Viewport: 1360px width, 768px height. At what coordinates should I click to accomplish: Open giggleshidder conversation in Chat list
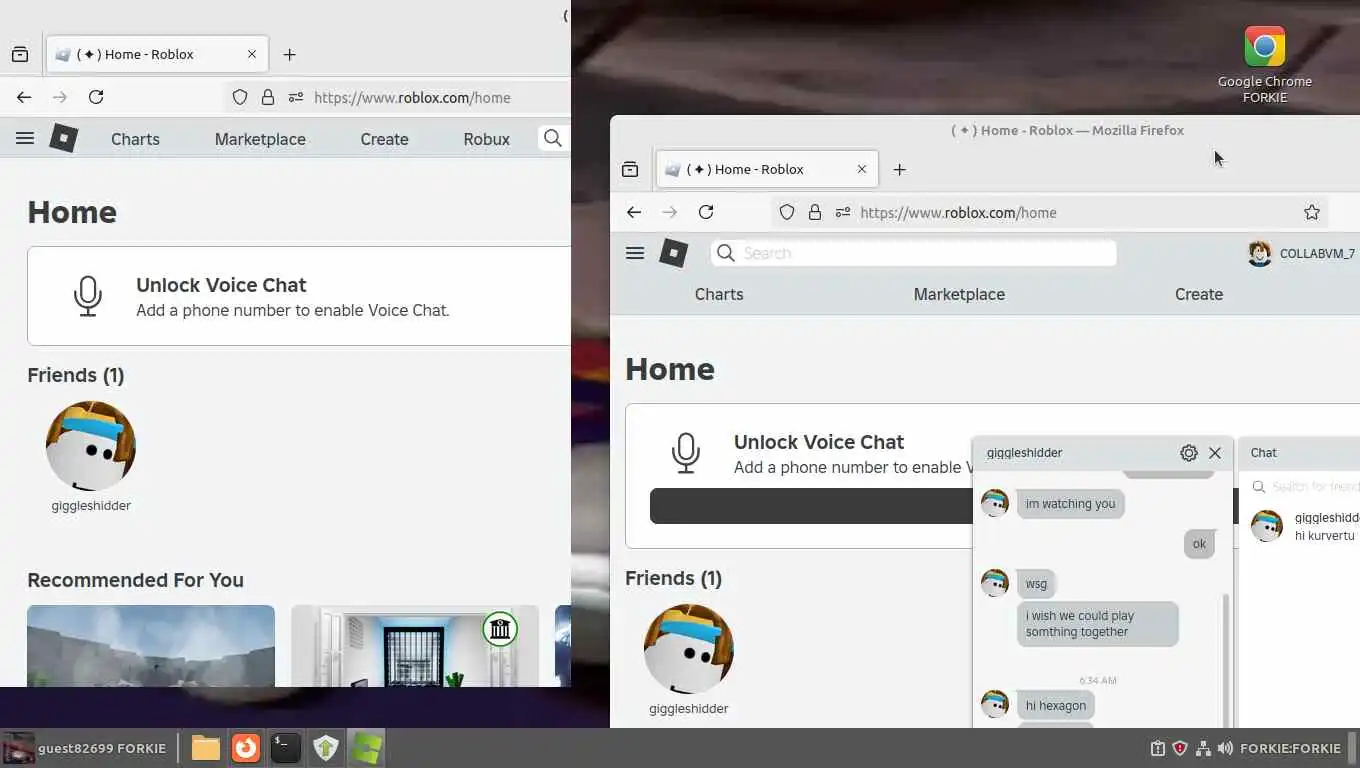click(1300, 526)
